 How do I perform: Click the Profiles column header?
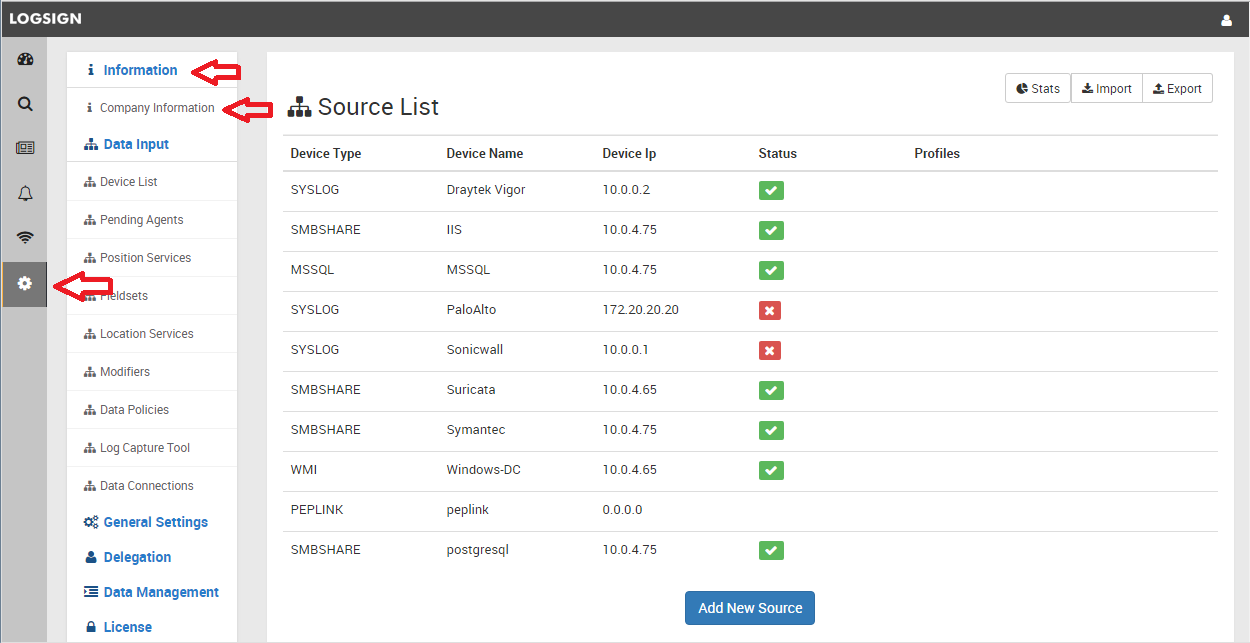coord(937,154)
